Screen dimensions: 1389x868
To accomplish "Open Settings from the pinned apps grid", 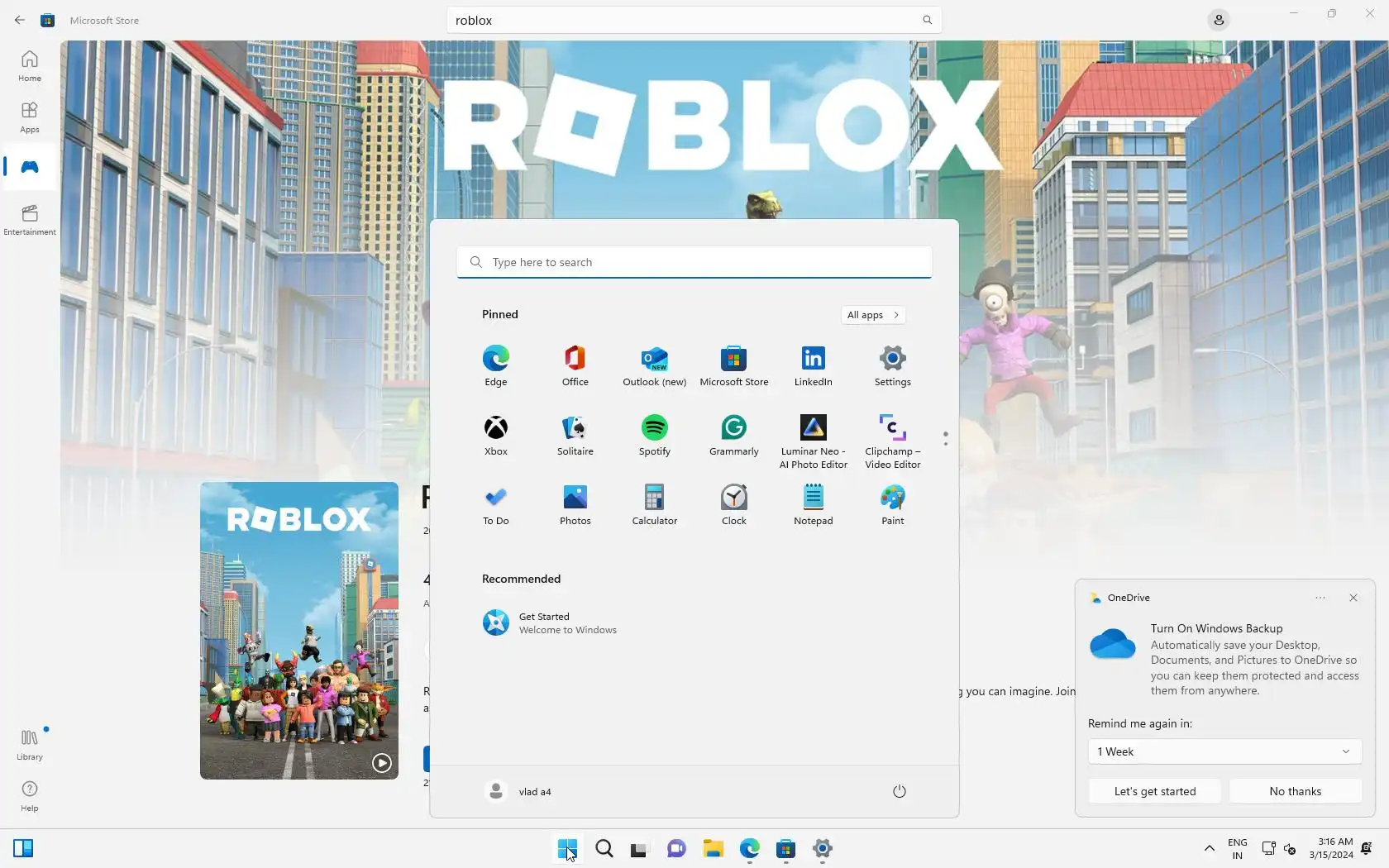I will click(x=893, y=366).
